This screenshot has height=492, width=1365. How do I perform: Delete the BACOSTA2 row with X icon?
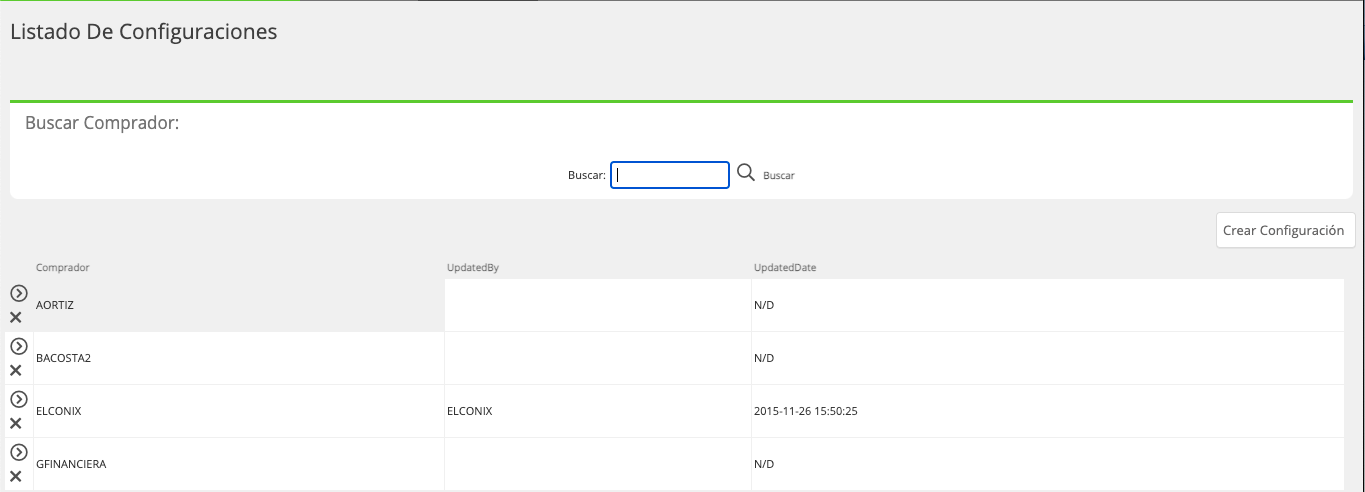[16, 371]
